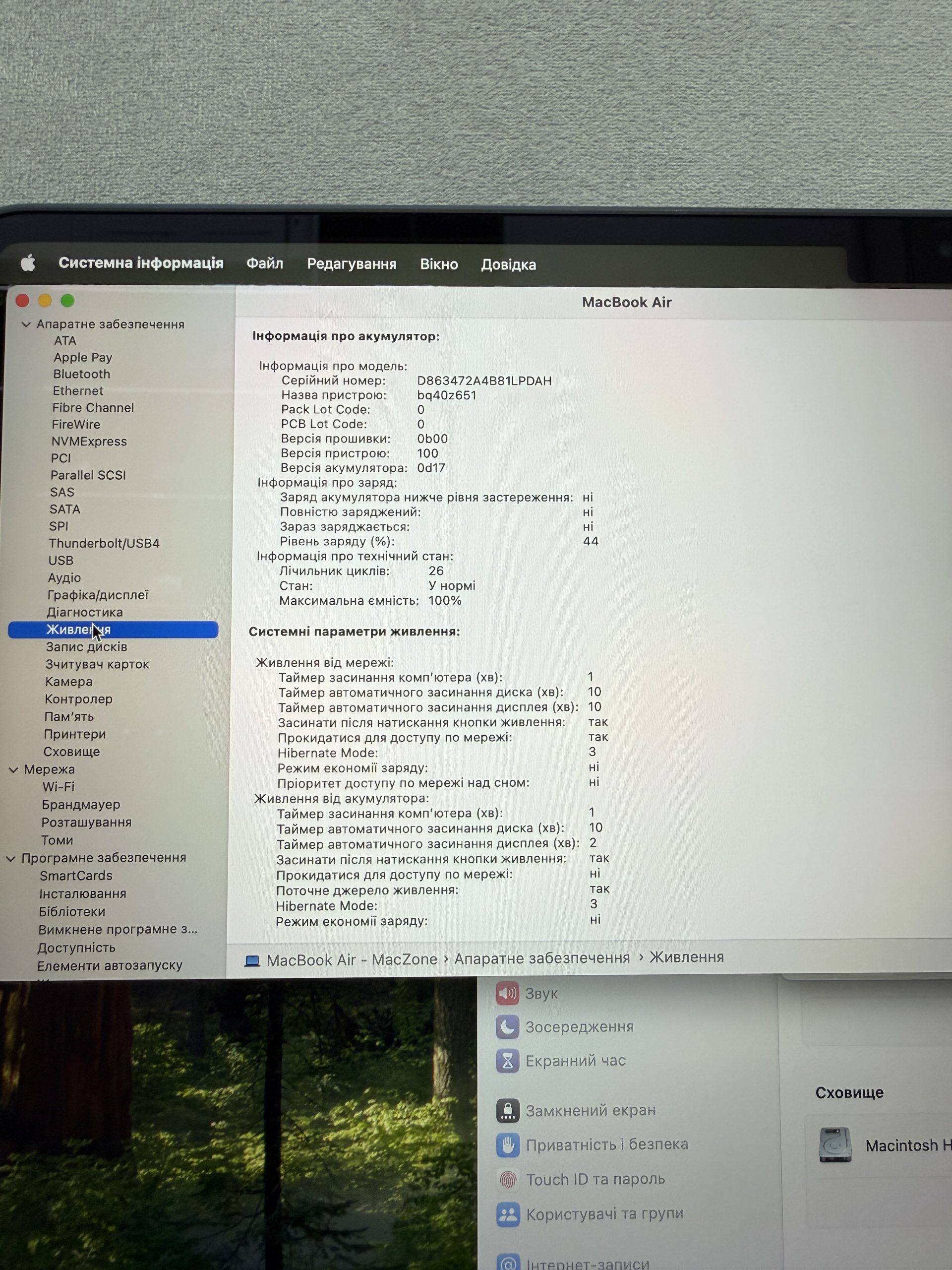Open Системна інформація app menu
The width and height of the screenshot is (952, 1270).
[x=141, y=263]
